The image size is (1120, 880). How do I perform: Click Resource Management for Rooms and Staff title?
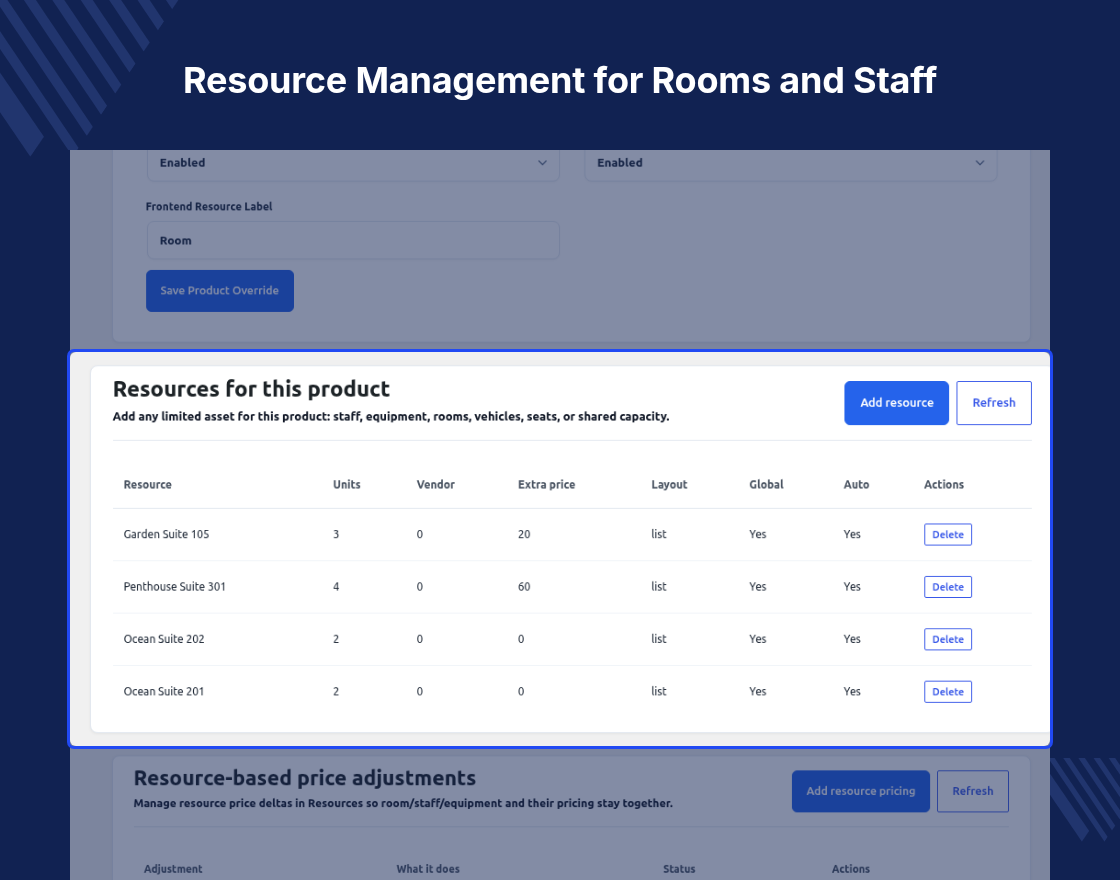click(559, 80)
